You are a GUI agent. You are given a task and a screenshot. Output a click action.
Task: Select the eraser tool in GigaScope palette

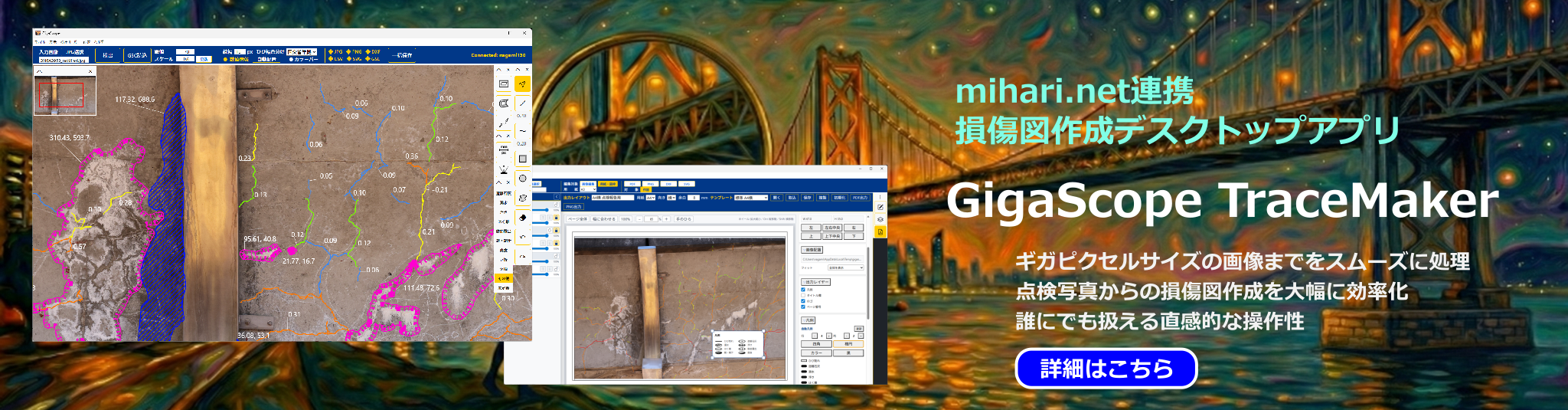point(523,218)
